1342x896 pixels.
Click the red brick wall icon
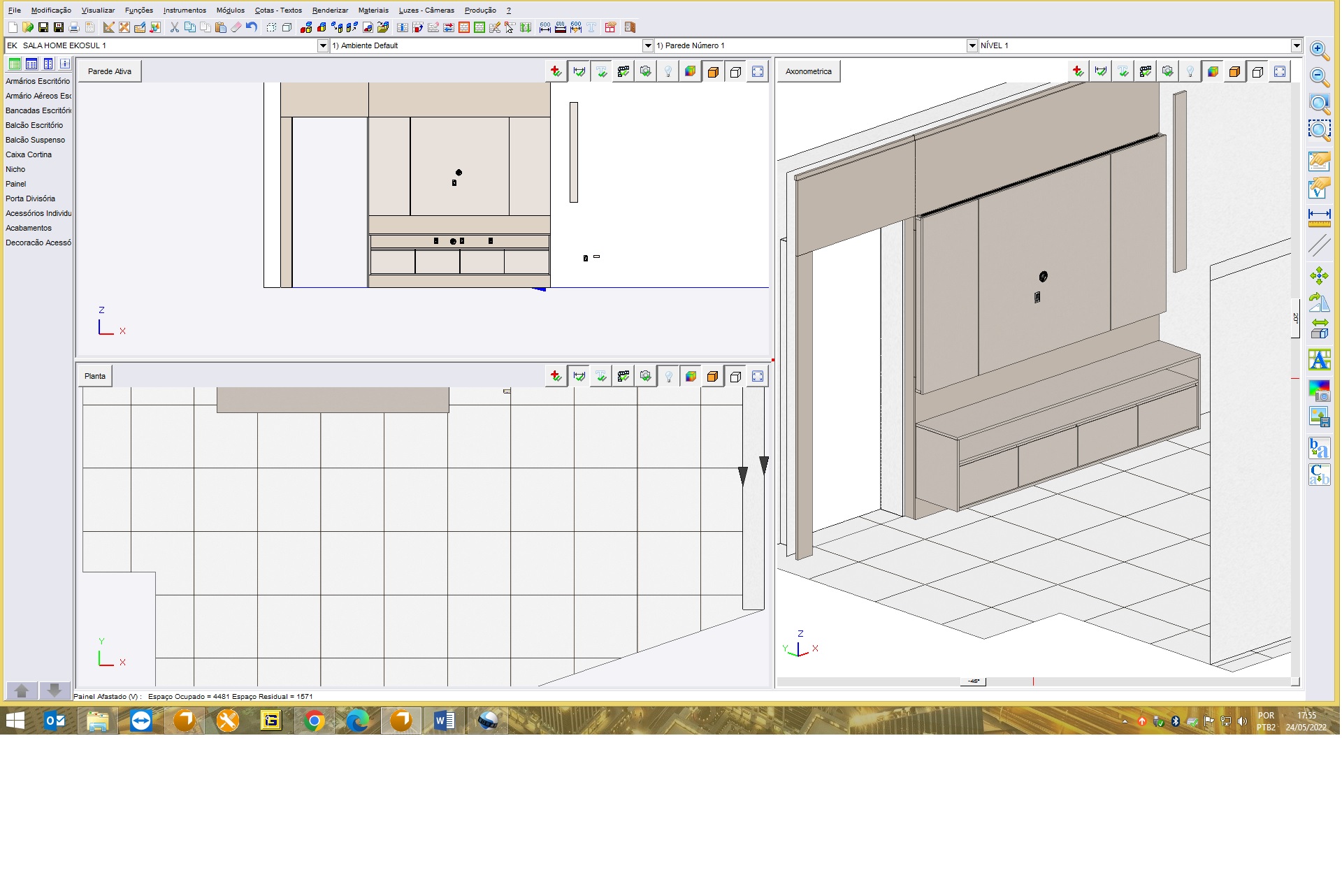pyautogui.click(x=464, y=27)
